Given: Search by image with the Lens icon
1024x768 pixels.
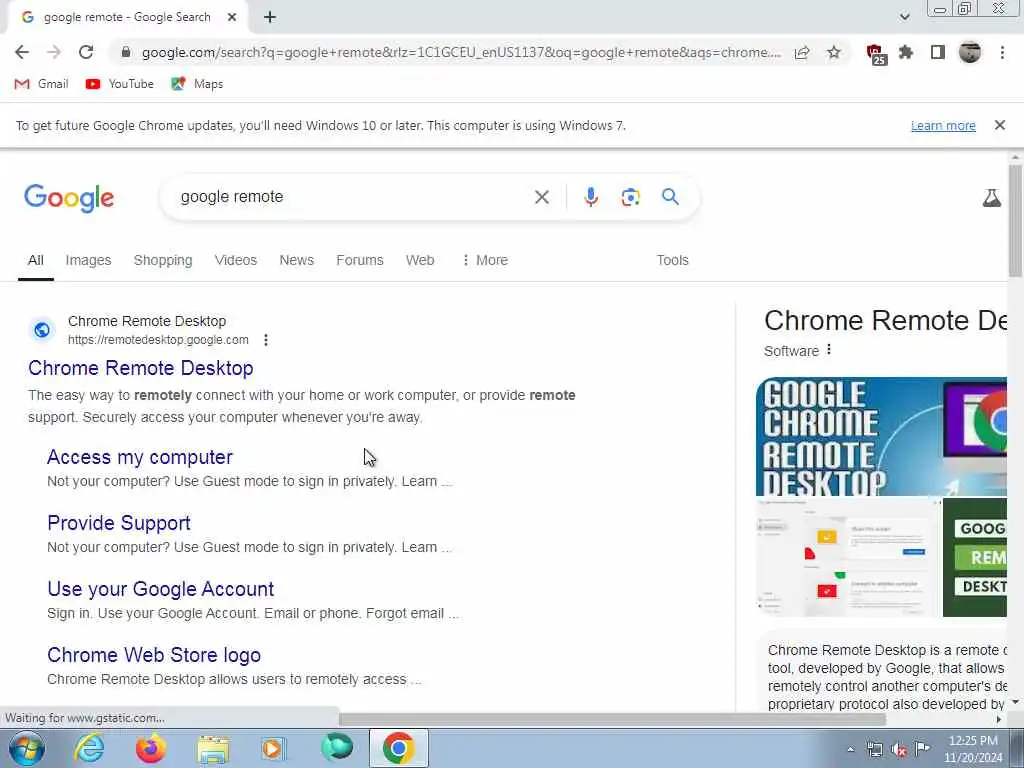Looking at the screenshot, I should [x=630, y=197].
